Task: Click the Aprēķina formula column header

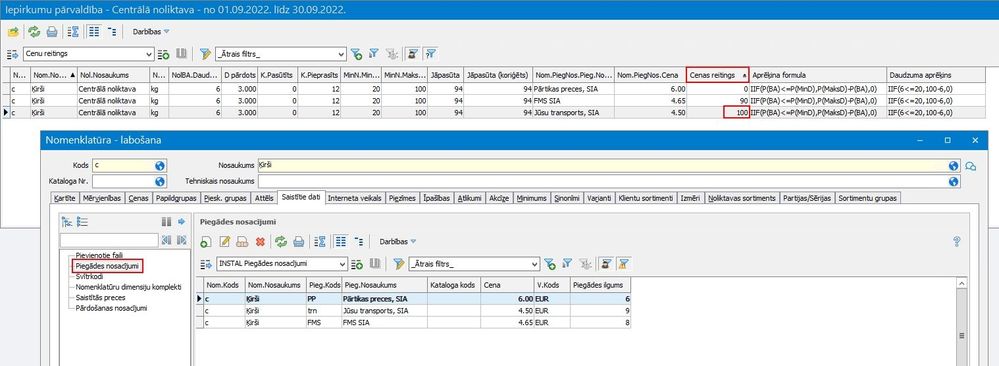Action: (817, 75)
